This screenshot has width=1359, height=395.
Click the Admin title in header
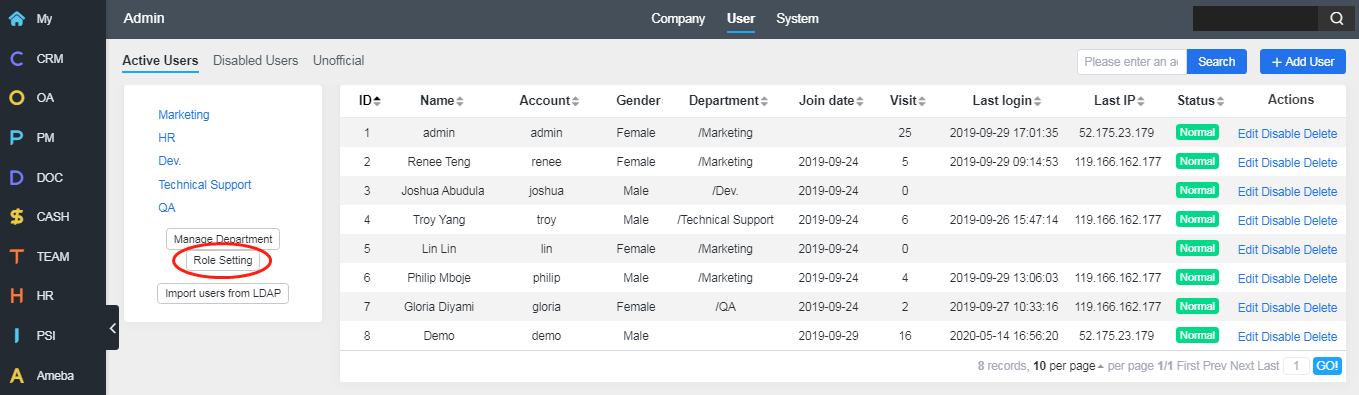[x=144, y=18]
